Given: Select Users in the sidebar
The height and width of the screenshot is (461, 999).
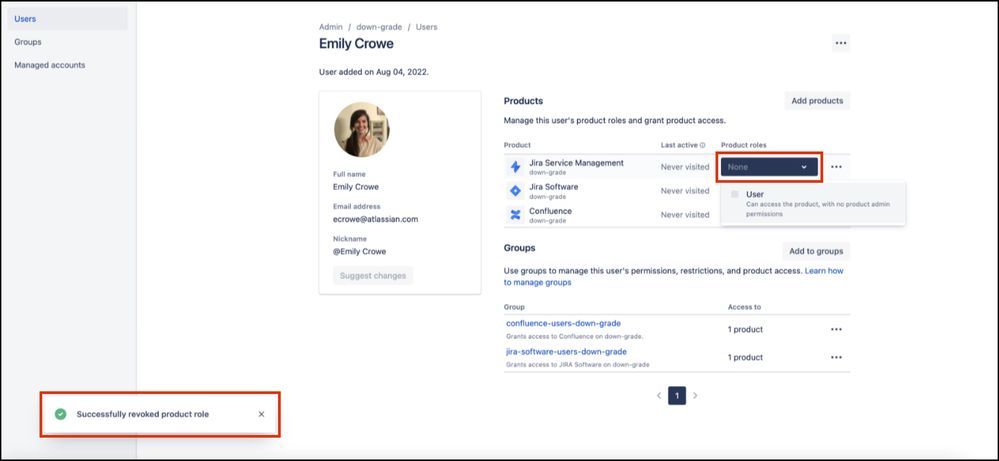Looking at the screenshot, I should click(x=68, y=18).
